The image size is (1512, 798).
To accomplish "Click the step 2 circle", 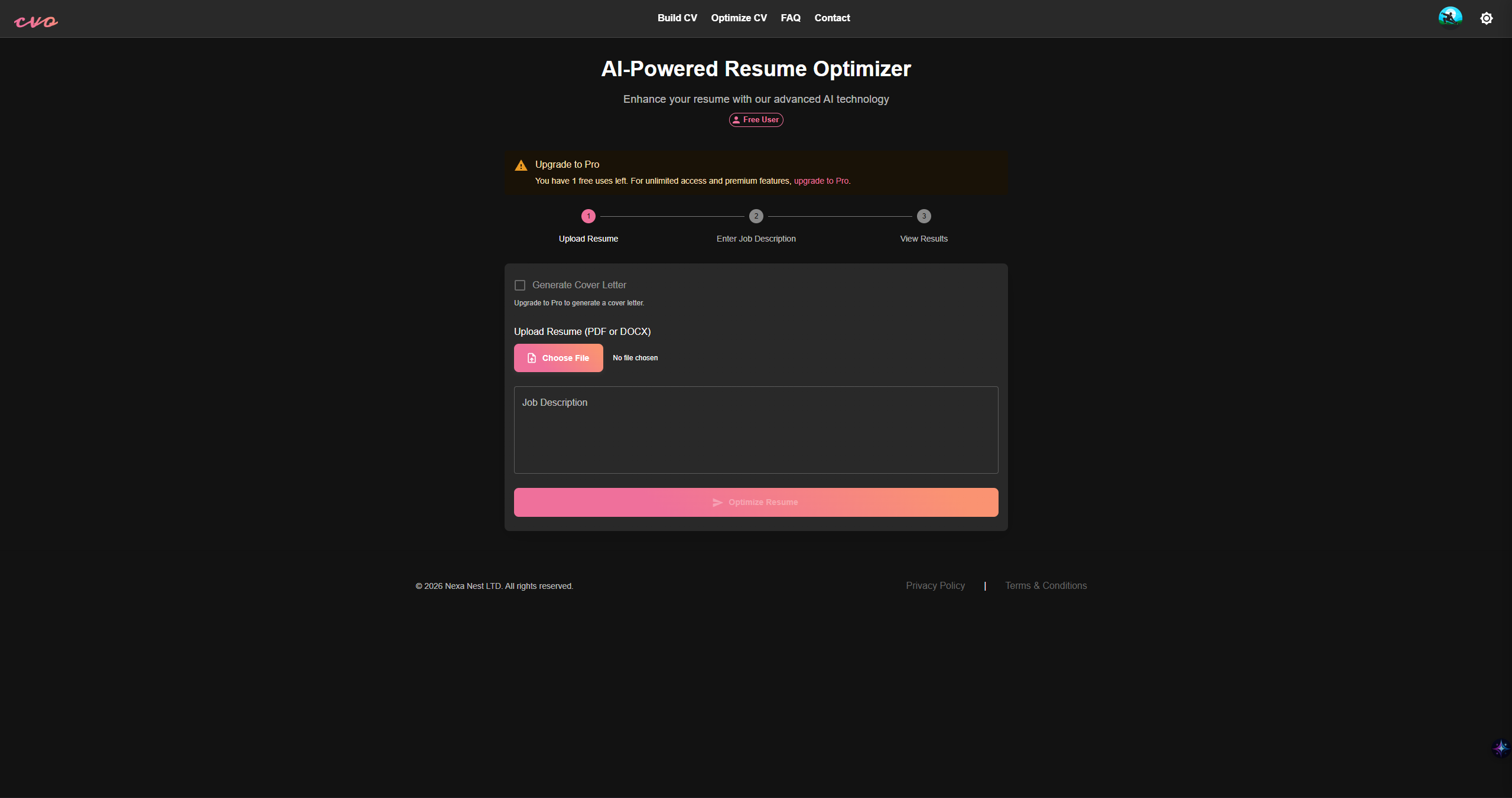I will [x=756, y=216].
